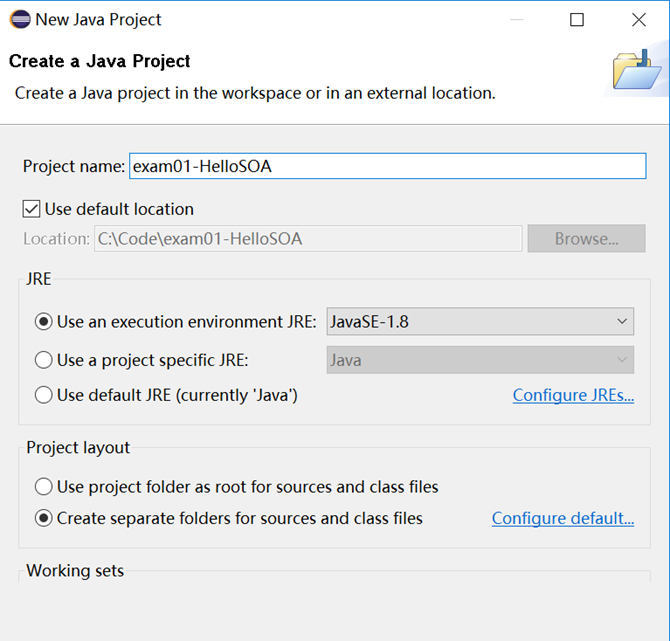Select Use a project specific JRE
The image size is (670, 641).
tap(43, 360)
